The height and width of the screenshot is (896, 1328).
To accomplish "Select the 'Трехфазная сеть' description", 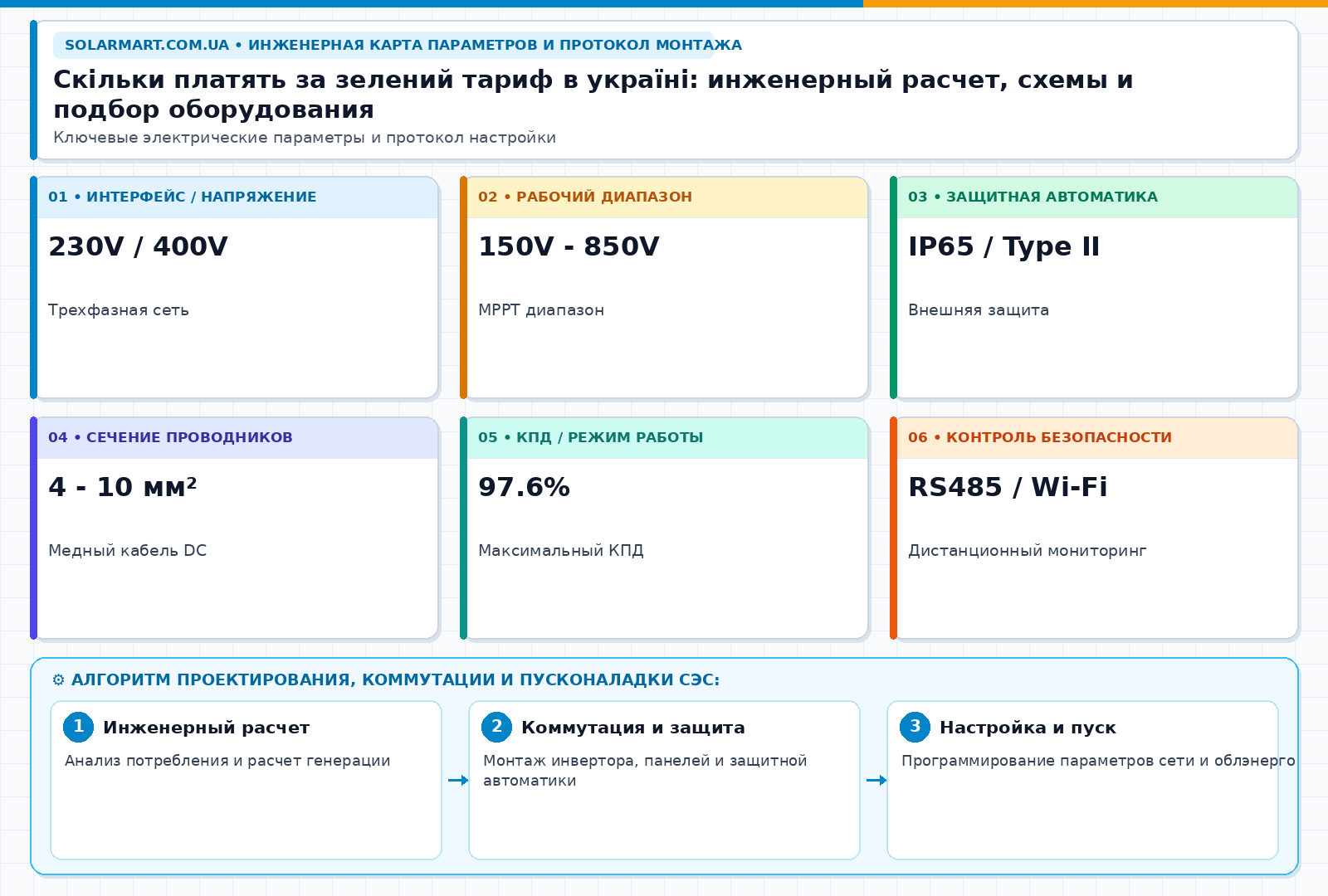I will point(119,310).
